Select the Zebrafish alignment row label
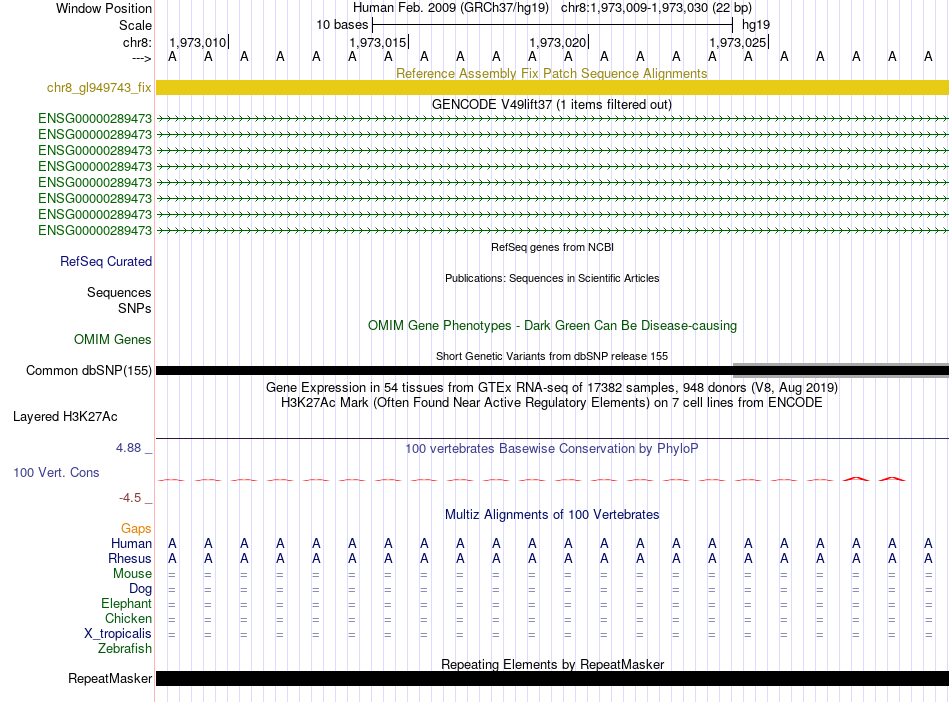This screenshot has height=702, width=950. click(x=125, y=649)
